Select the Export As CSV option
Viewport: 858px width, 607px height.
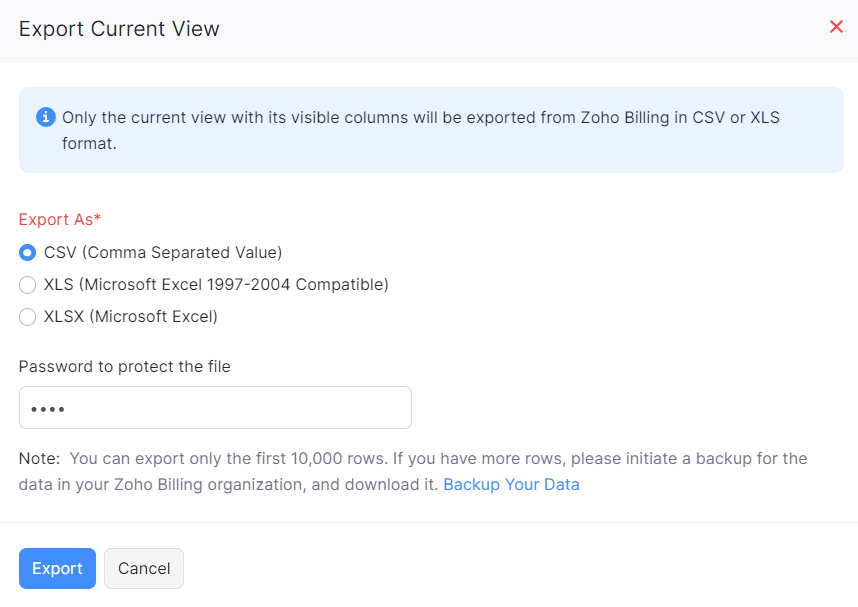27,253
